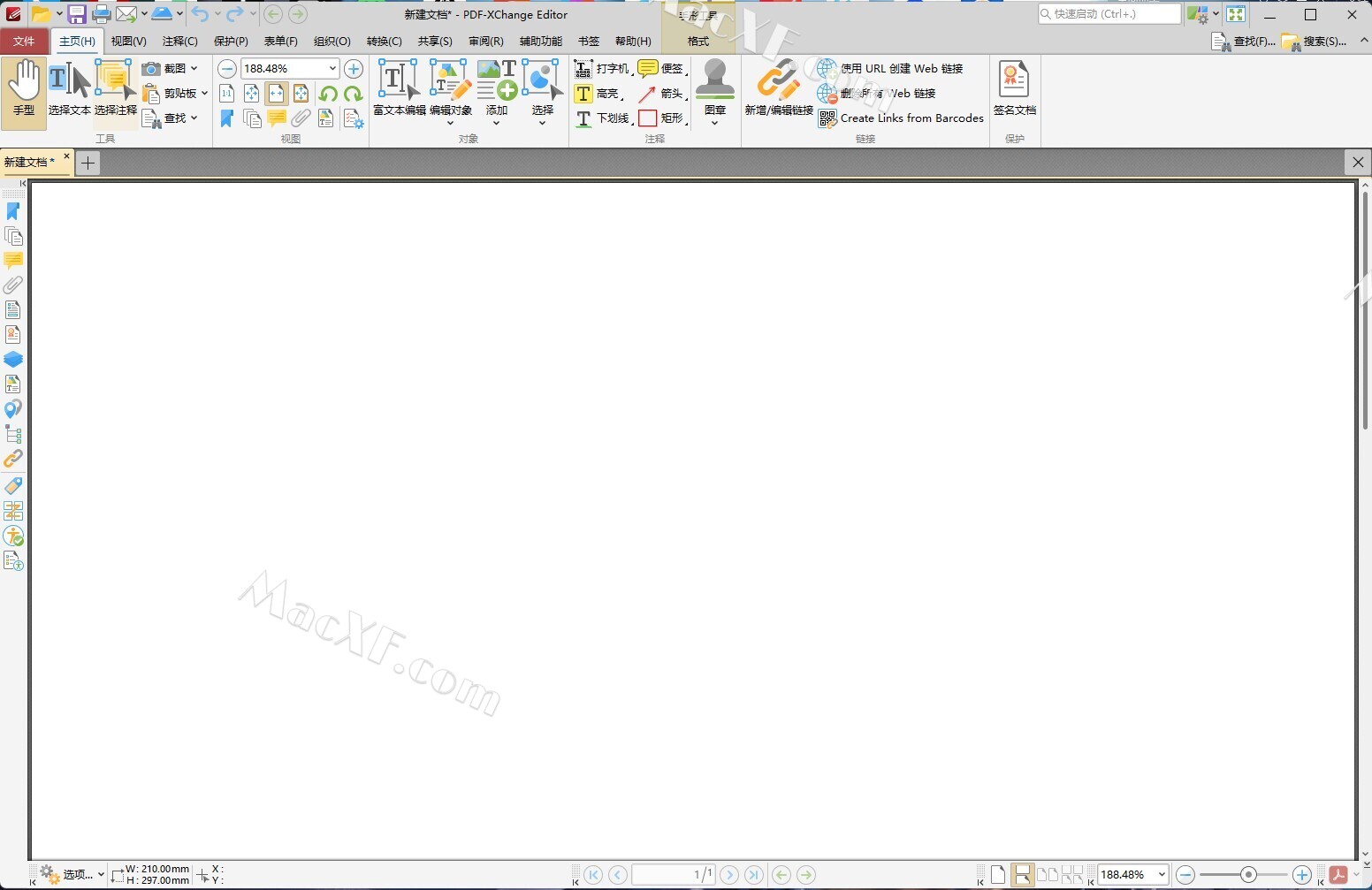The image size is (1372, 890).
Task: Click the Sign Document (签名文档) icon
Action: (1014, 88)
